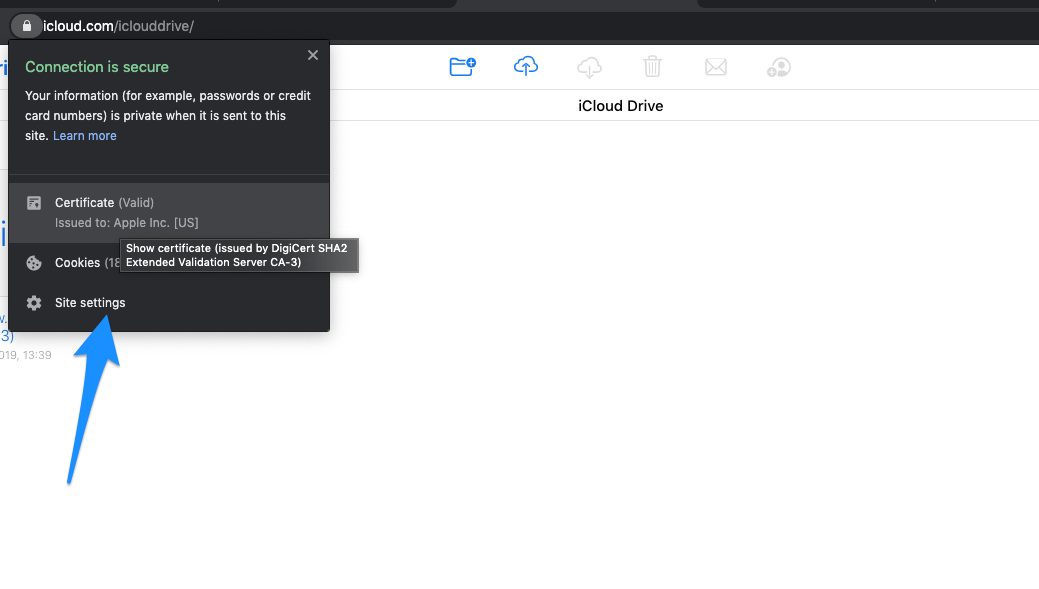Open the Cookies entry
The image size is (1039, 589).
[169, 263]
